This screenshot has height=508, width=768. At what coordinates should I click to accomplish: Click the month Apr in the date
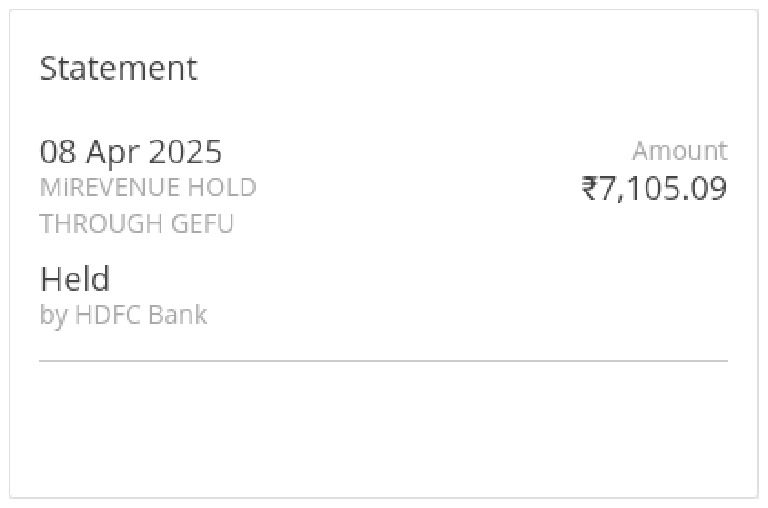112,152
